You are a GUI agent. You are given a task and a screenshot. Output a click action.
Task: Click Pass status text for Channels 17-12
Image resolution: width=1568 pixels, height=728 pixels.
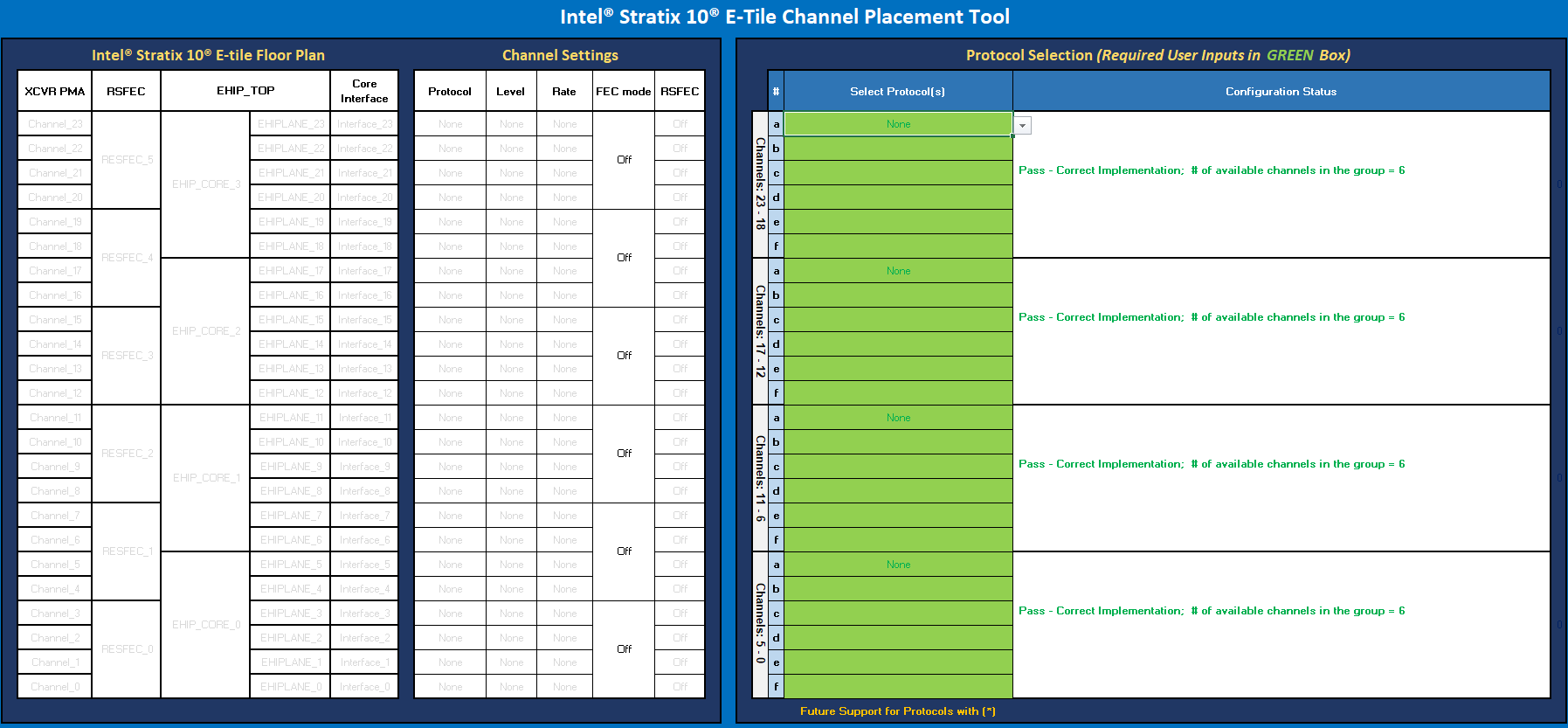coord(1212,317)
